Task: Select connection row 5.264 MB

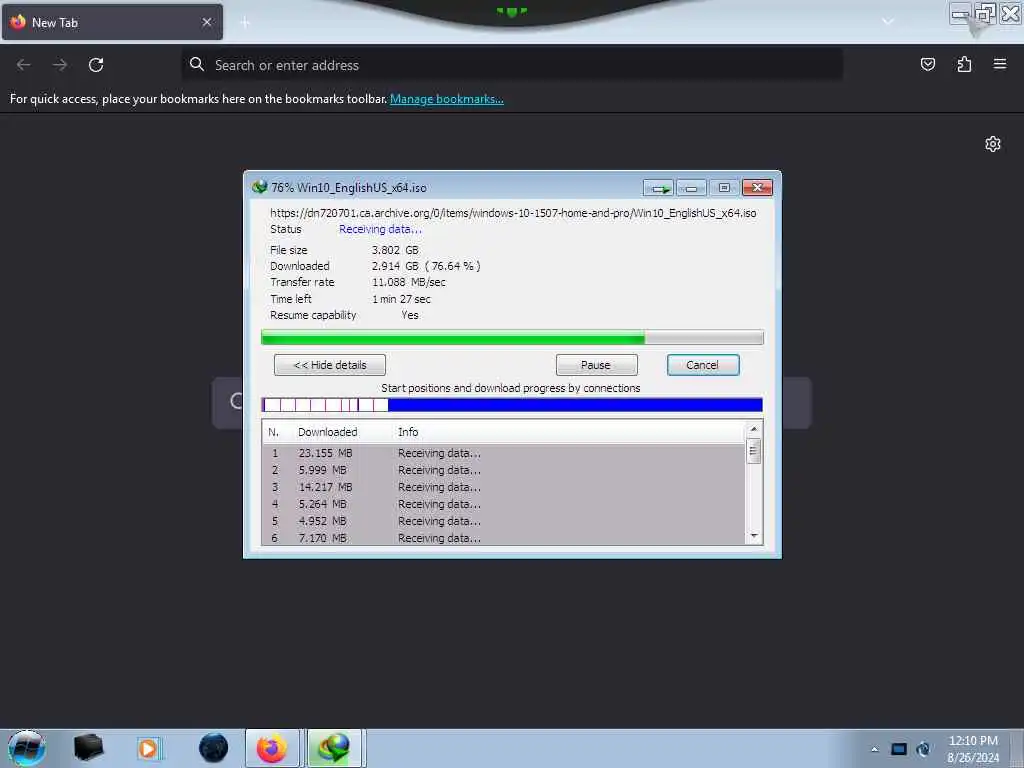Action: tap(504, 504)
